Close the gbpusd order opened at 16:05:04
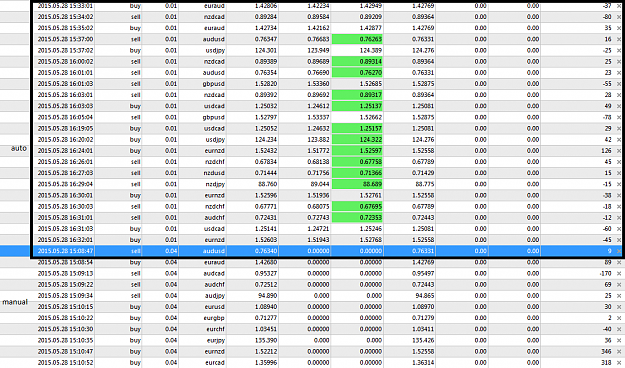Screen dimensions: 625x368 [619, 117]
